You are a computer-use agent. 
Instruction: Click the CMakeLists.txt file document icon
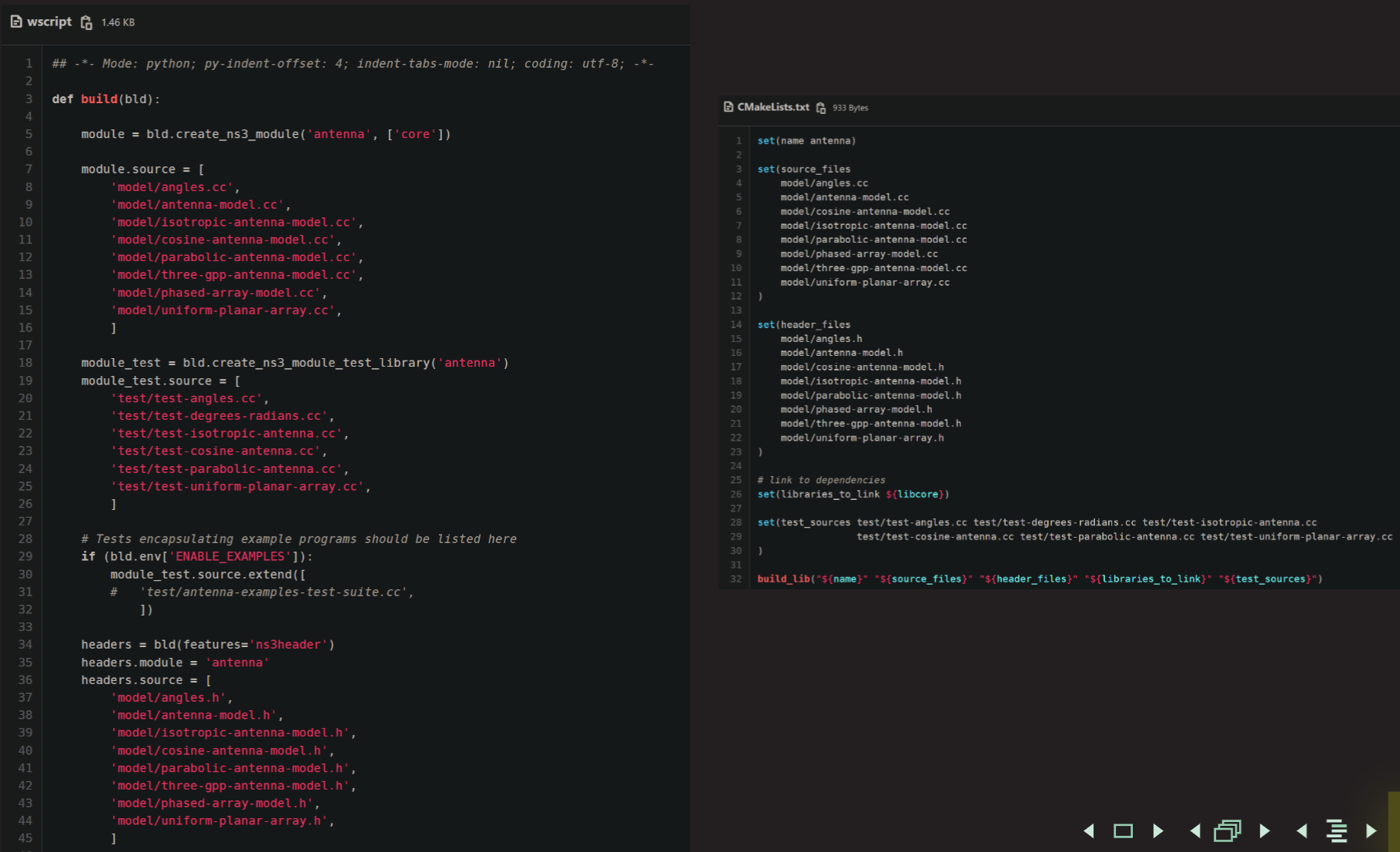tap(728, 107)
